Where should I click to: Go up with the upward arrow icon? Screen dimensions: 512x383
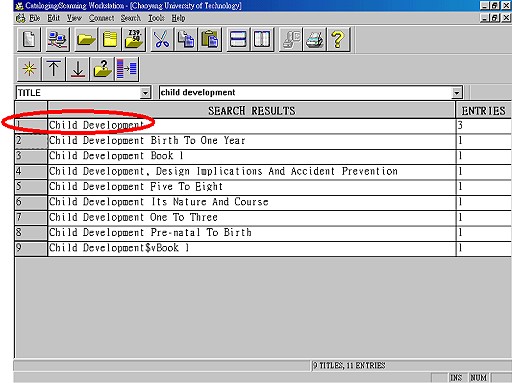[53, 69]
